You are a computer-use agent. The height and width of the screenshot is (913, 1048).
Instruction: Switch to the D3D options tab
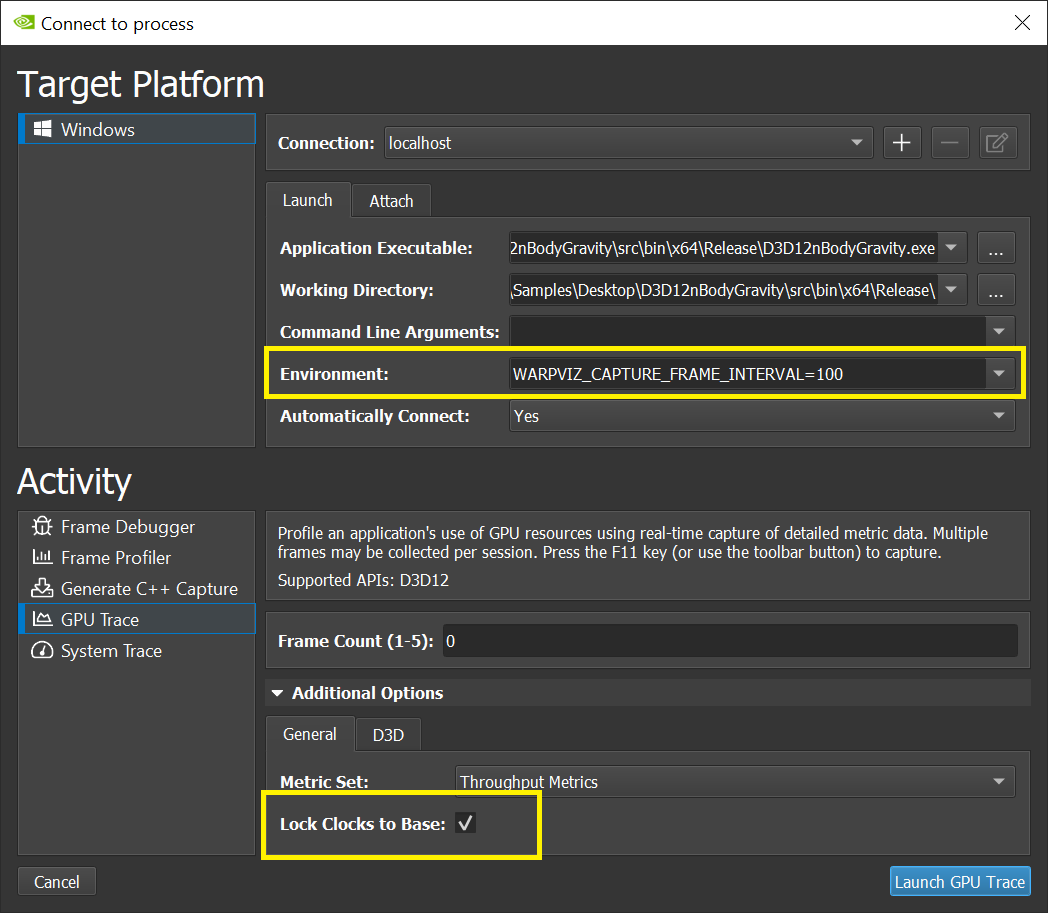[388, 735]
